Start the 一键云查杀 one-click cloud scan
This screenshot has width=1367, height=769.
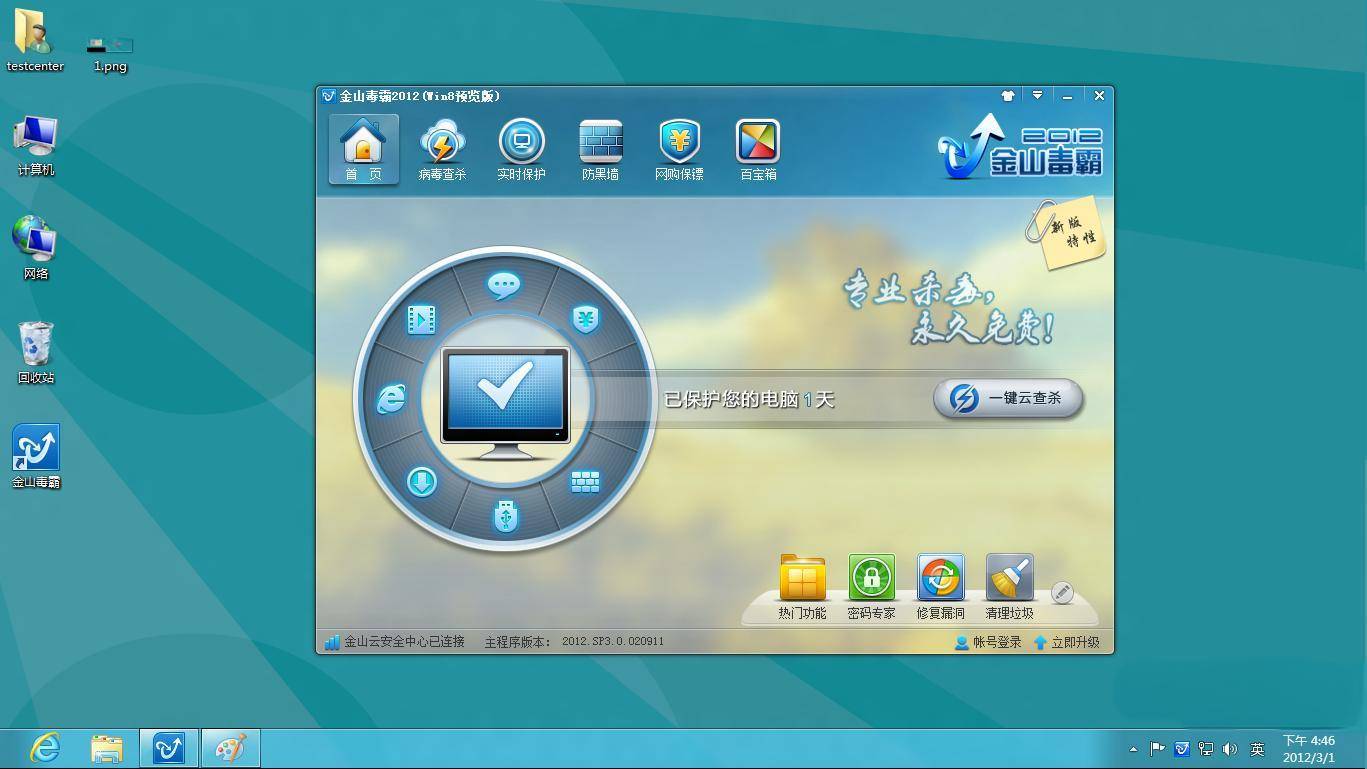coord(1008,398)
